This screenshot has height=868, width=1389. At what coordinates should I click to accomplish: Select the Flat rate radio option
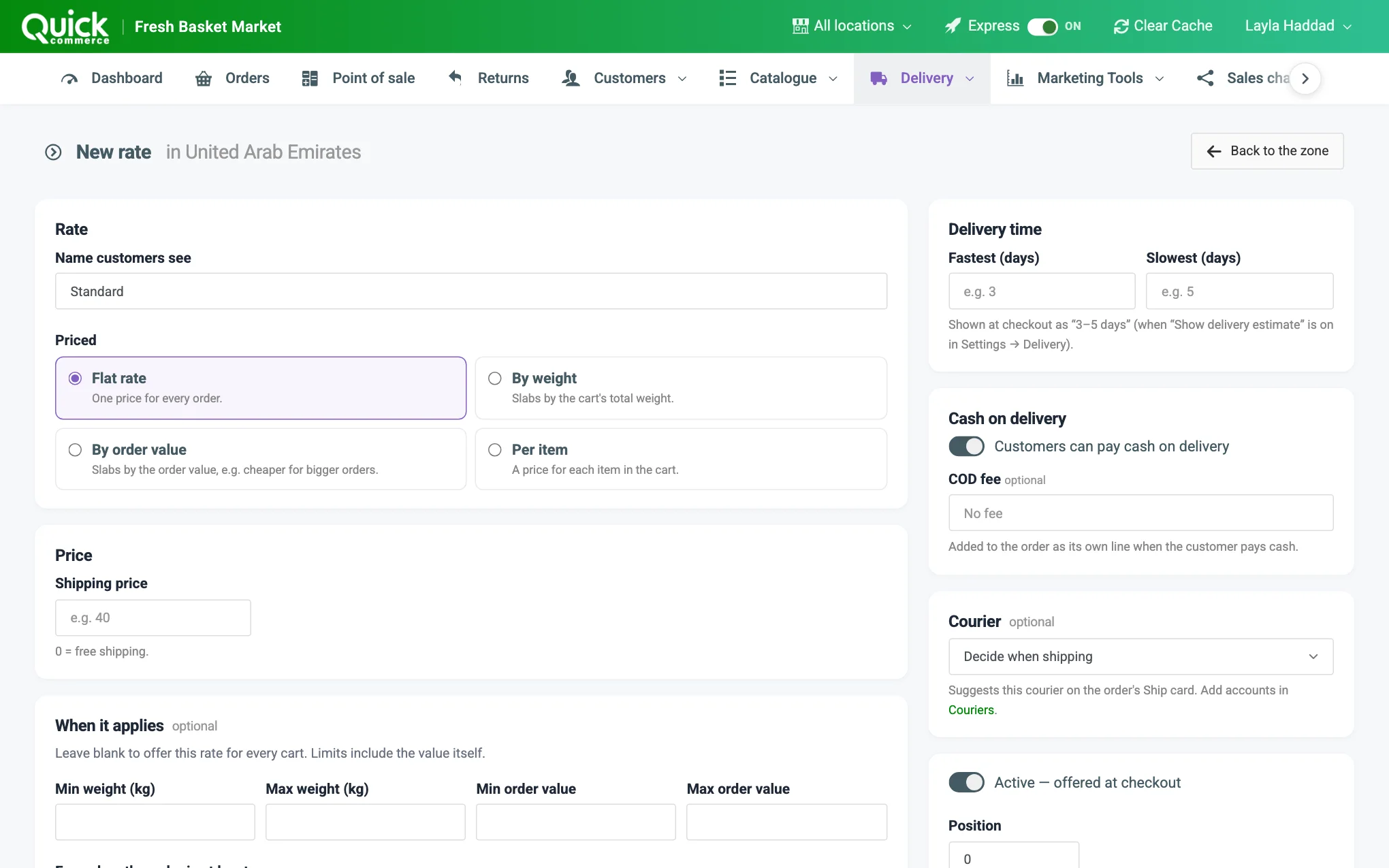click(261, 388)
